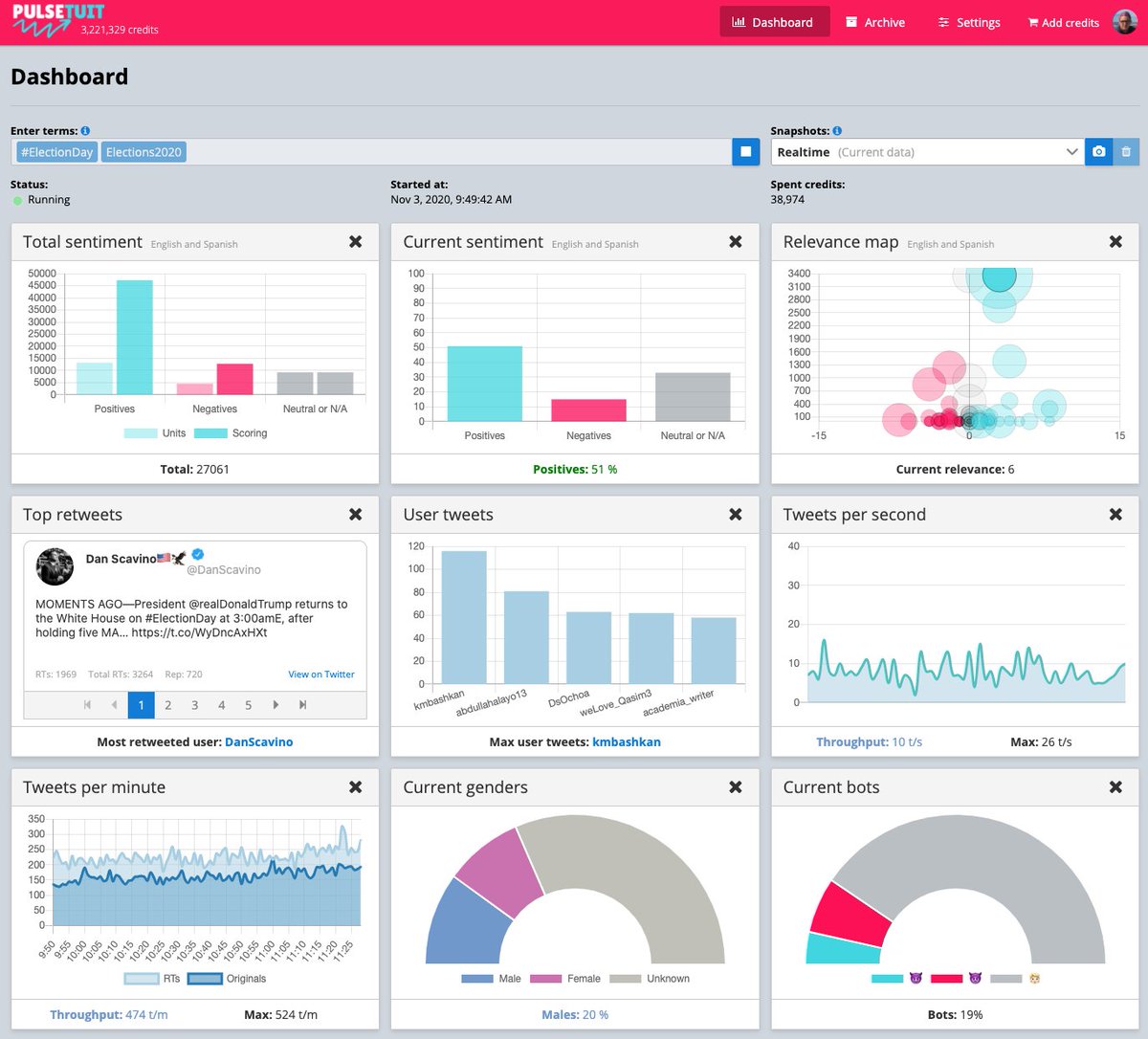The height and width of the screenshot is (1039, 1148).
Task: Toggle the Female segment in genders legend
Action: coord(565,979)
